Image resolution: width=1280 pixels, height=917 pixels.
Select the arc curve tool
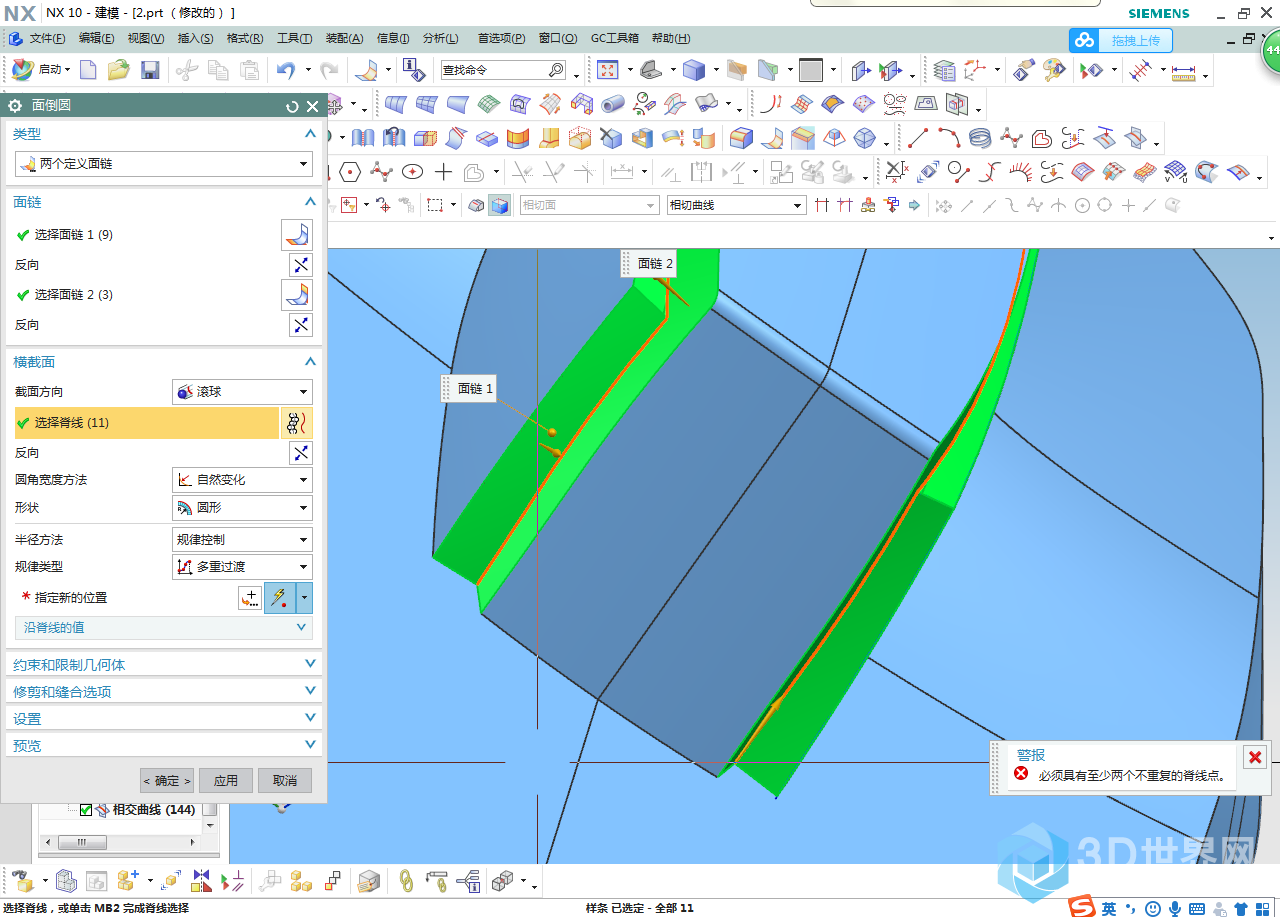(x=949, y=137)
